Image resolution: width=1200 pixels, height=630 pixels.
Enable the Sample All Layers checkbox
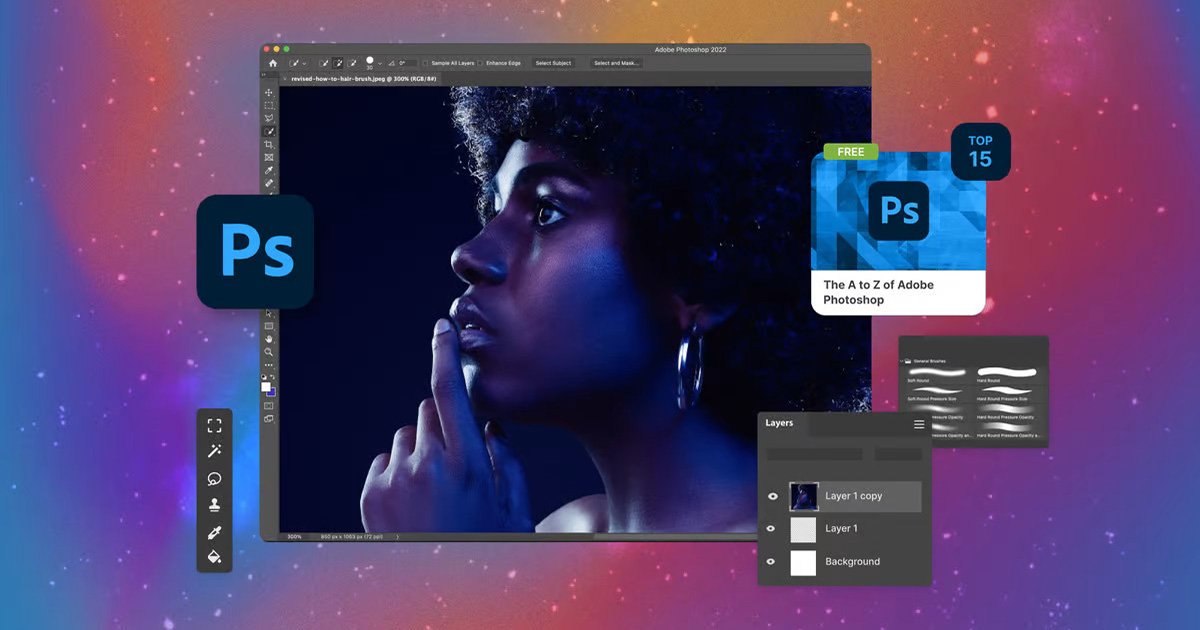pyautogui.click(x=425, y=63)
